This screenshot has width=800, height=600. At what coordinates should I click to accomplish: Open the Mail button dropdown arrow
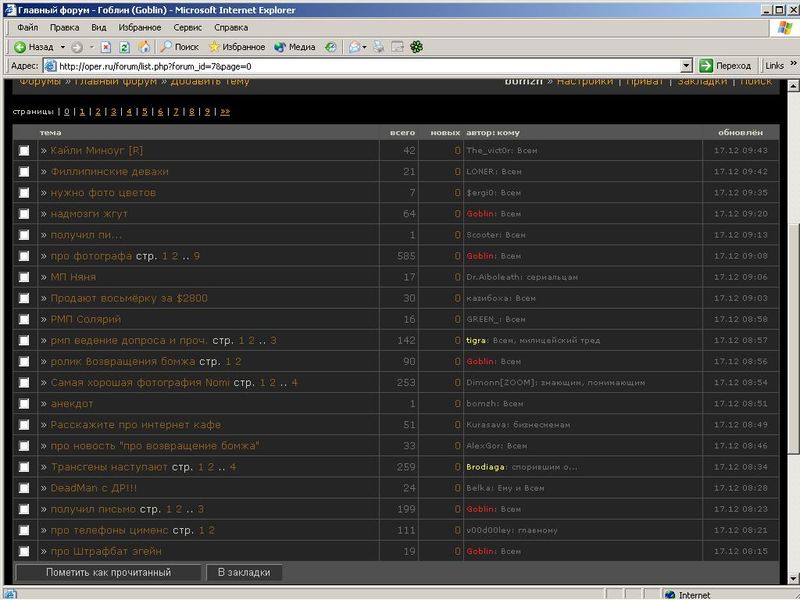[366, 47]
